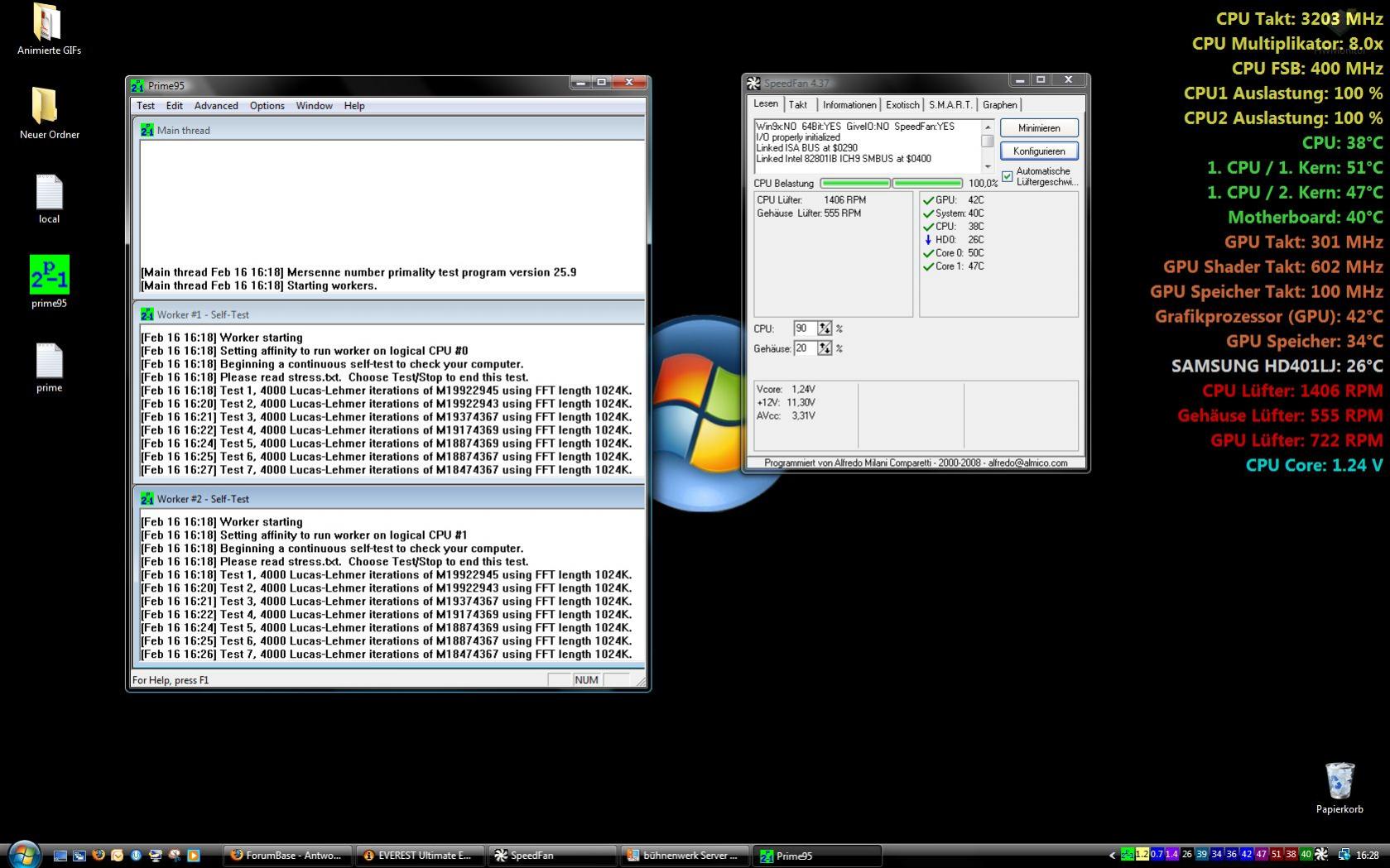The width and height of the screenshot is (1390, 868).
Task: Open the Advanced menu in Prime95
Action: click(216, 106)
